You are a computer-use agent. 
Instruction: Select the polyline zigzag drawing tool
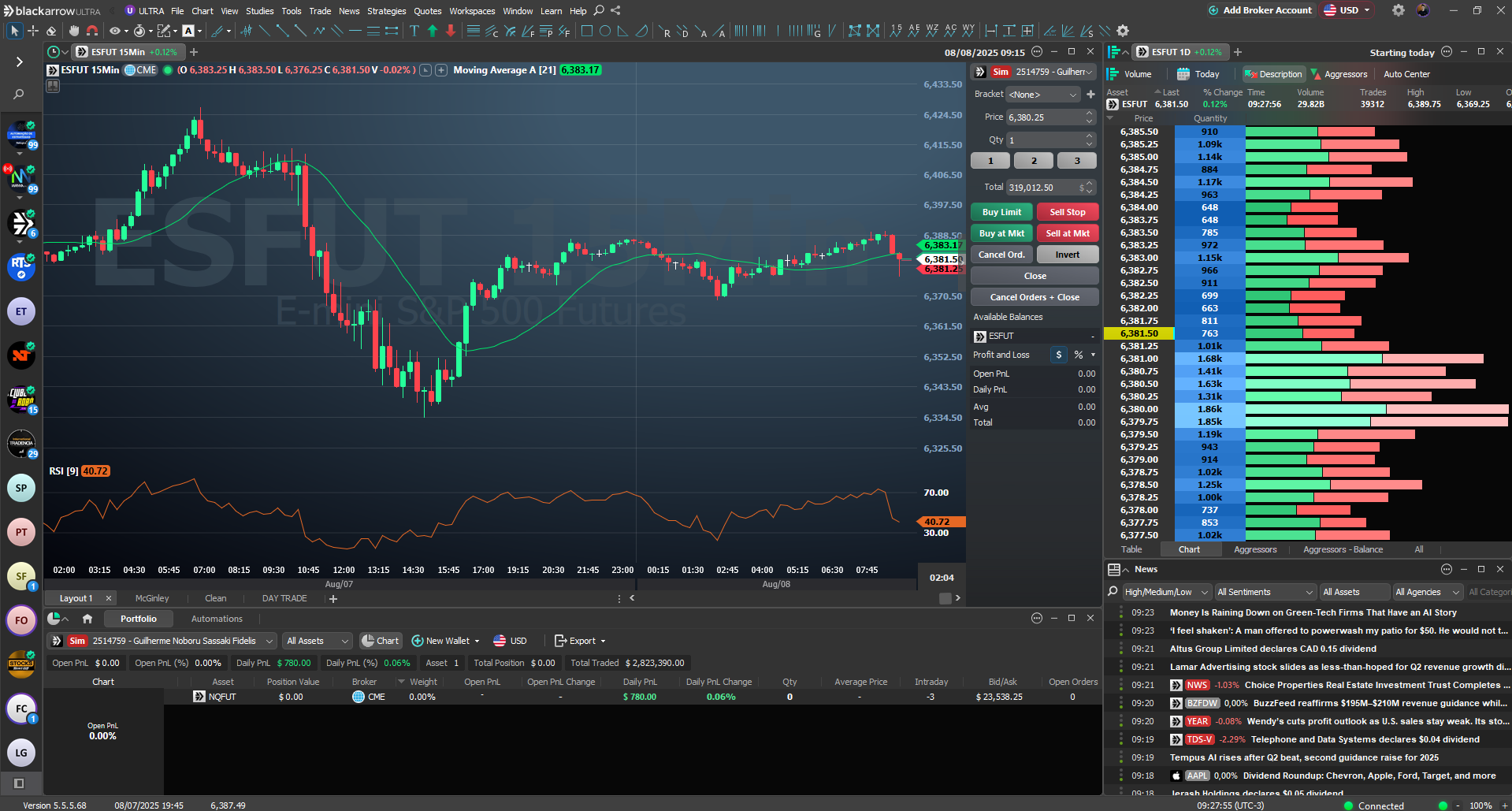319,31
